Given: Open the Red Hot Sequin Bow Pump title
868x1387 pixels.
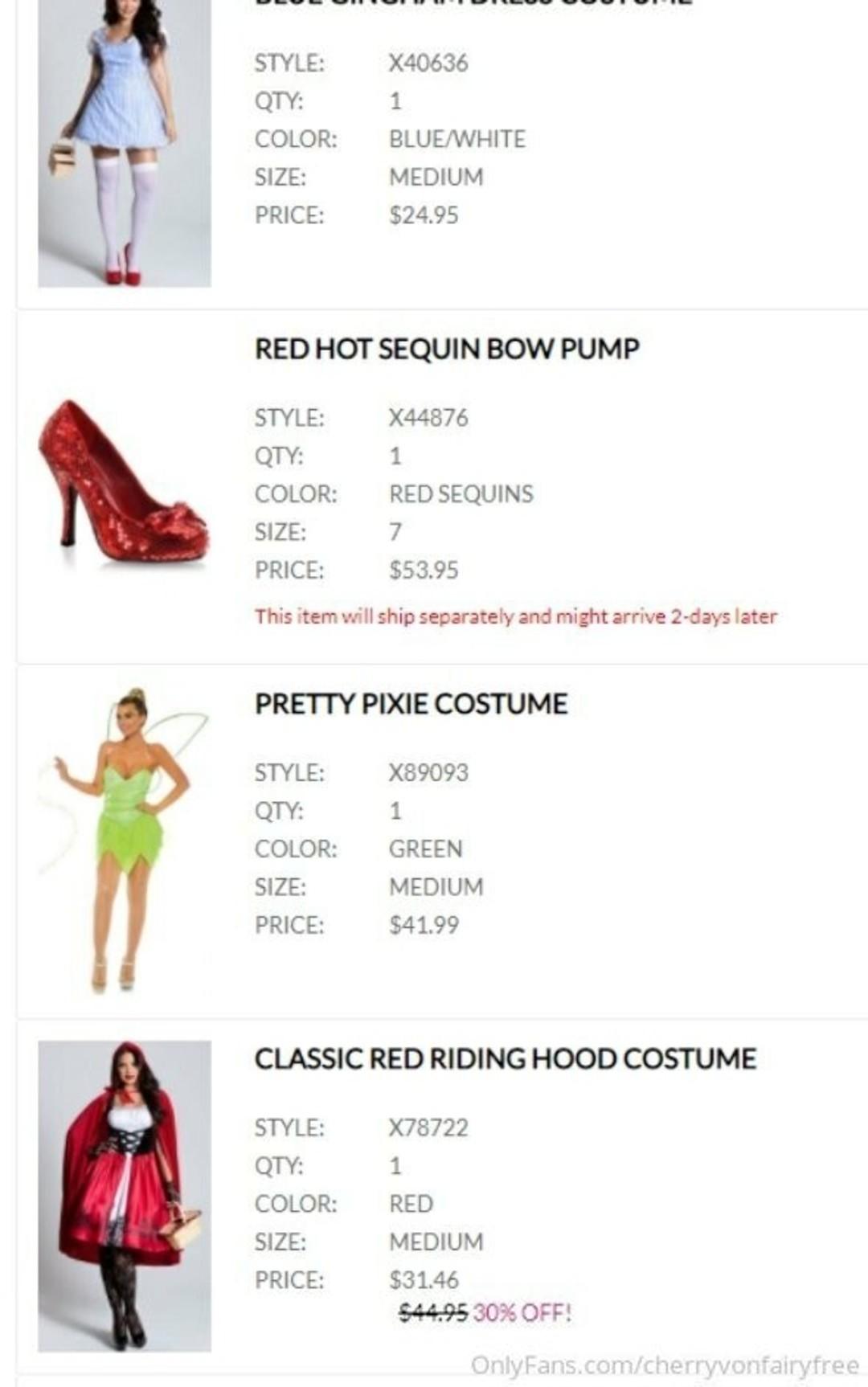Looking at the screenshot, I should (x=447, y=349).
